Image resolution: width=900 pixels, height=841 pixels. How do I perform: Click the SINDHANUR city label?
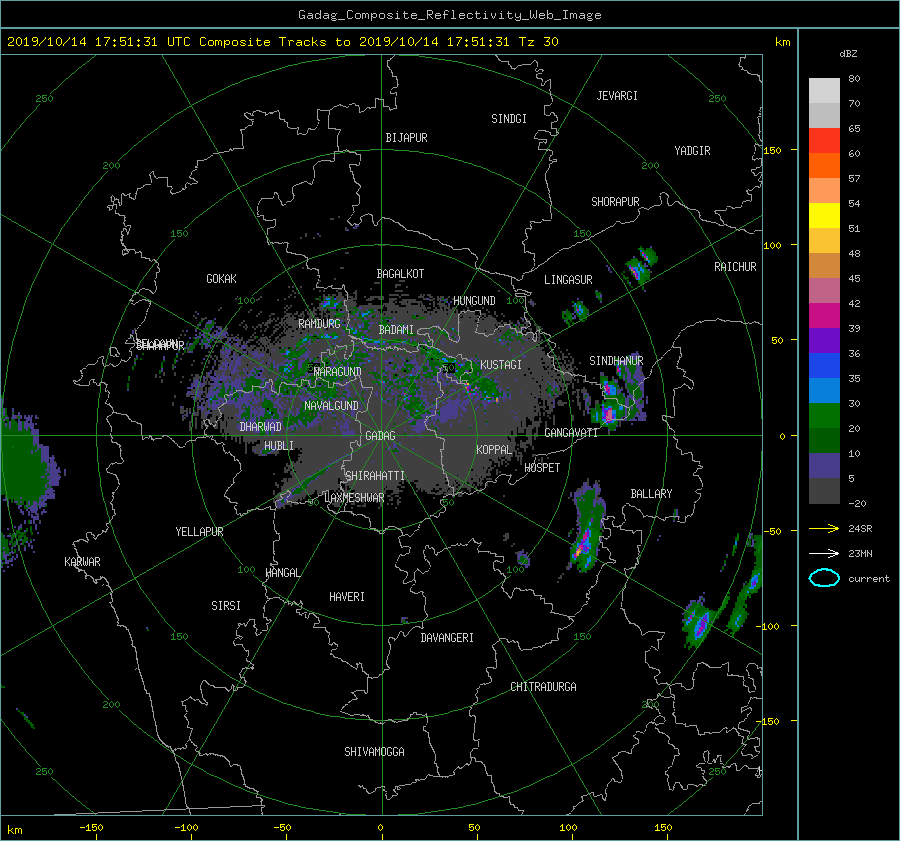pyautogui.click(x=616, y=361)
